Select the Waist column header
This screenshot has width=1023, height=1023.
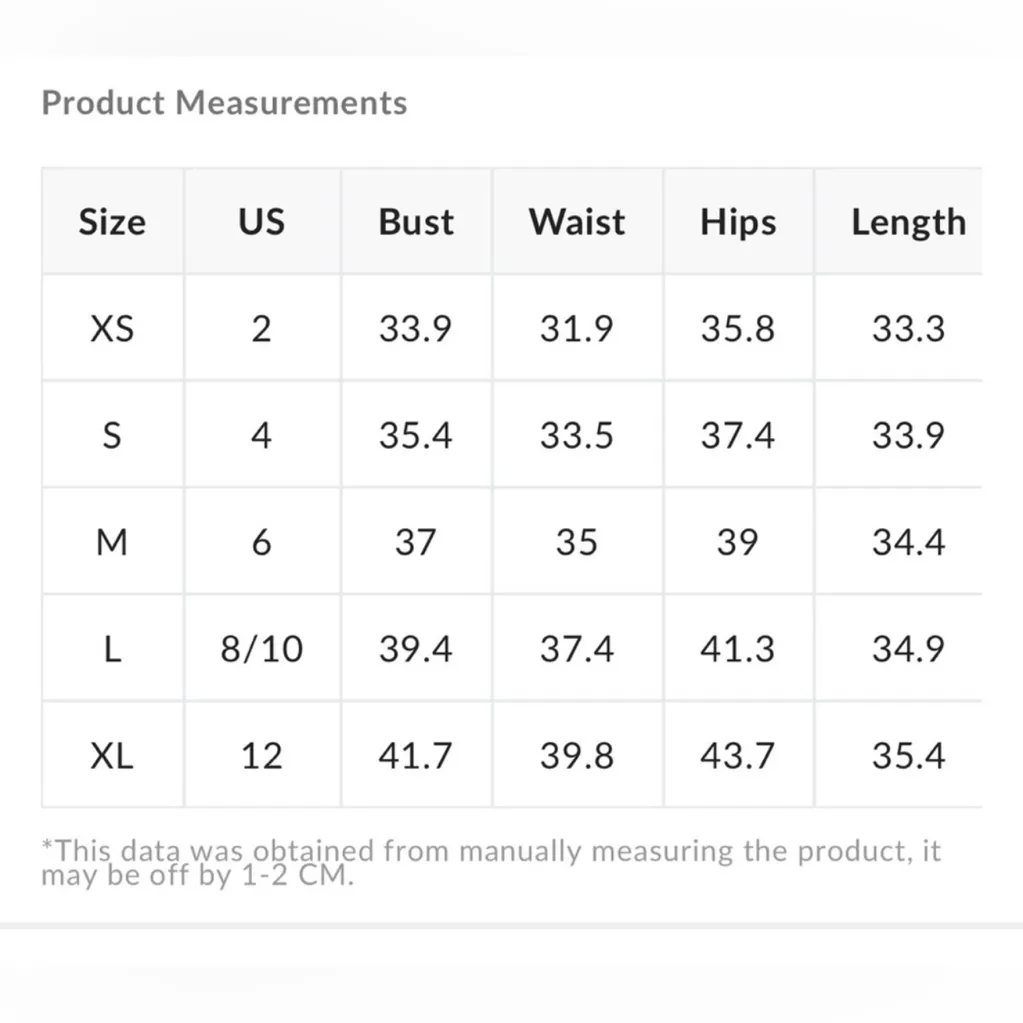pos(577,222)
